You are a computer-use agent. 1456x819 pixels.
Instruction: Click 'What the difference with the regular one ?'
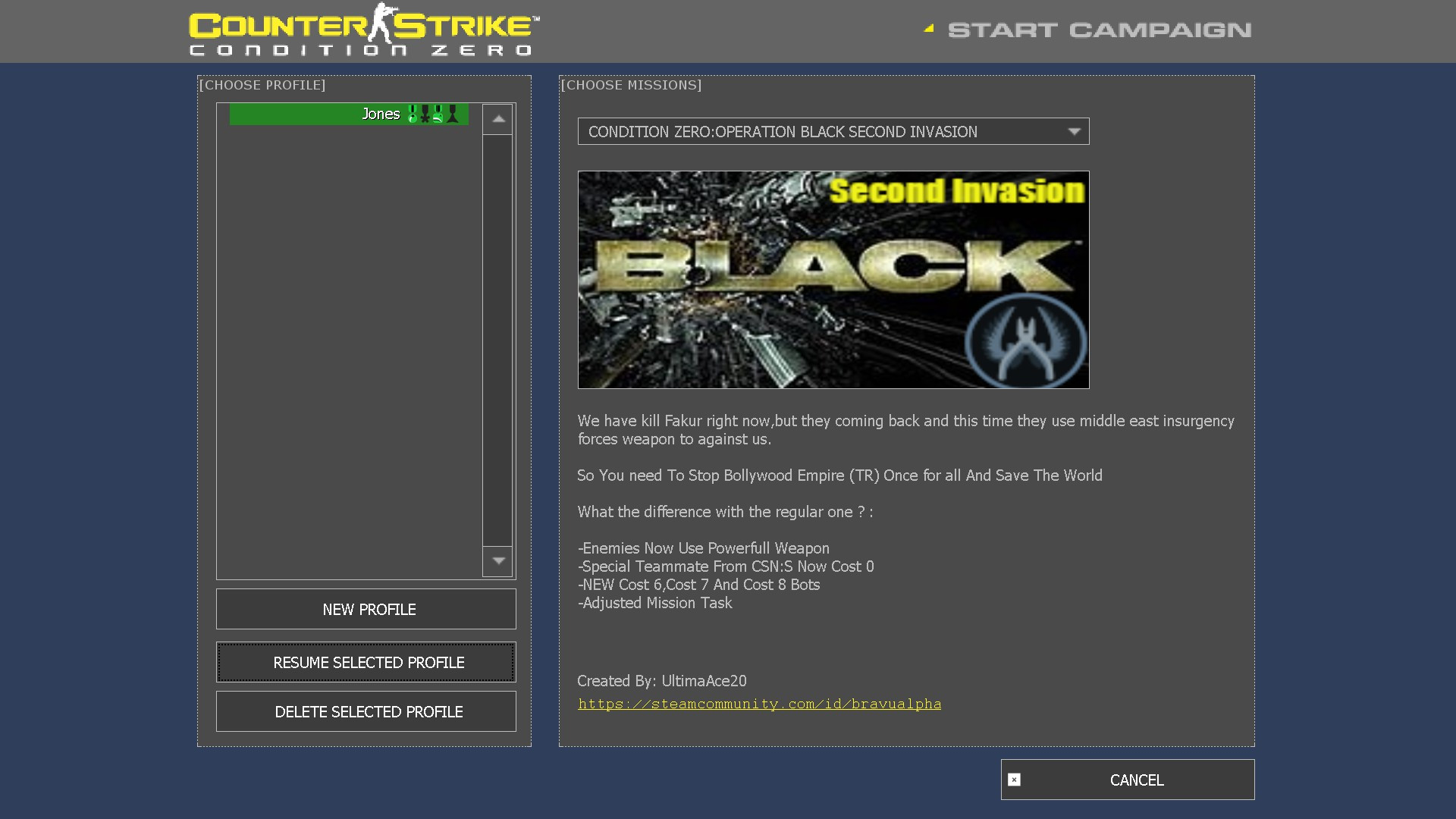click(x=726, y=512)
